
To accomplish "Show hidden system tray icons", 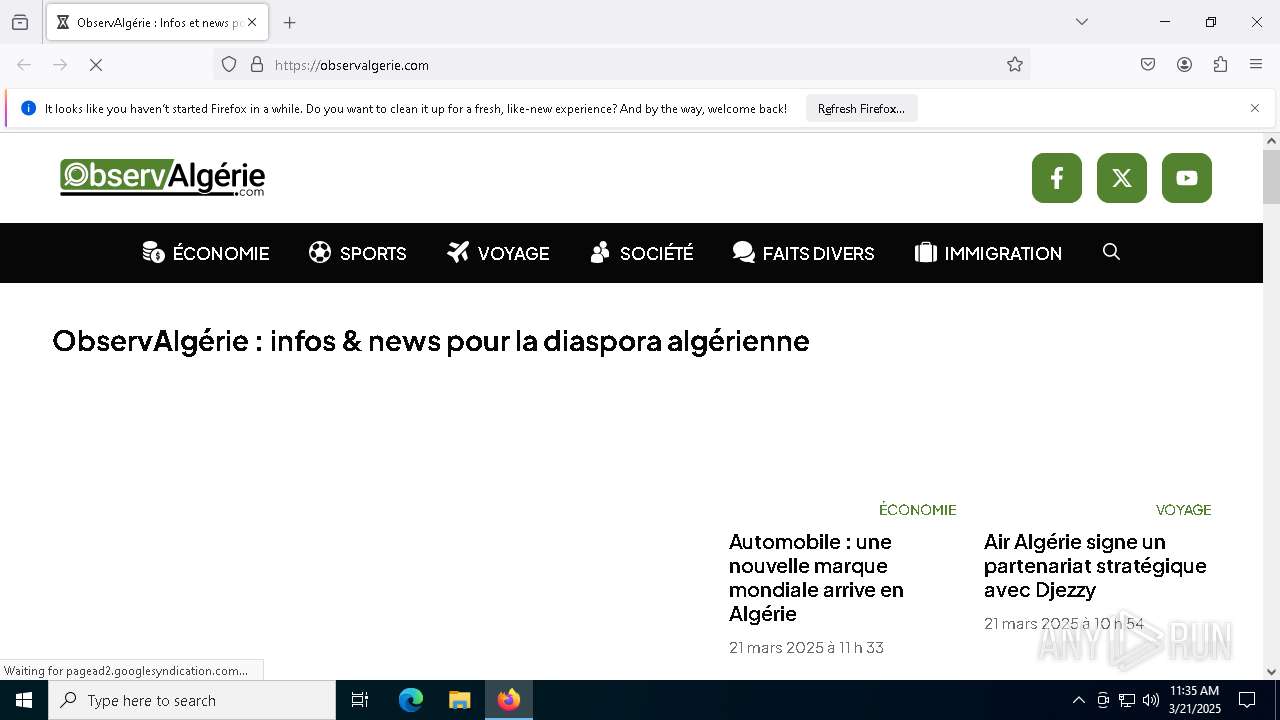I will [1078, 700].
